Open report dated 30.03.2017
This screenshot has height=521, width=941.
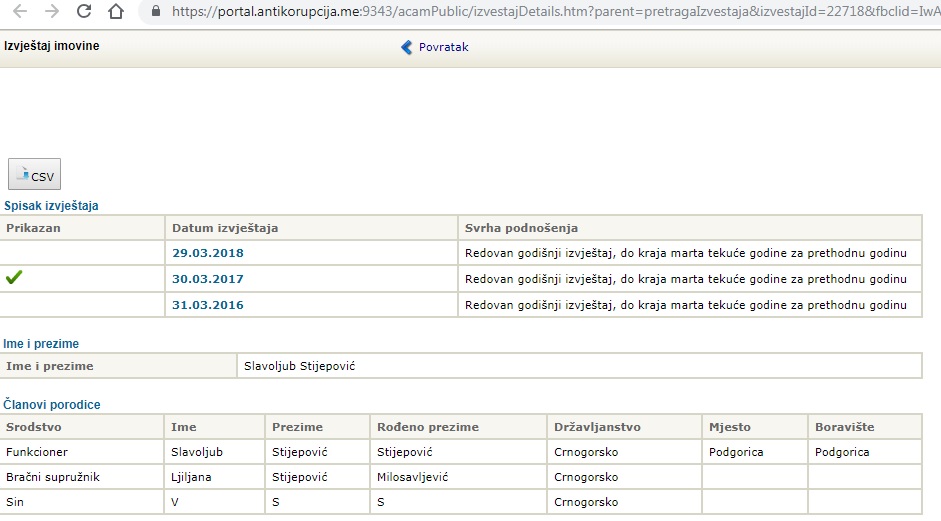point(207,279)
